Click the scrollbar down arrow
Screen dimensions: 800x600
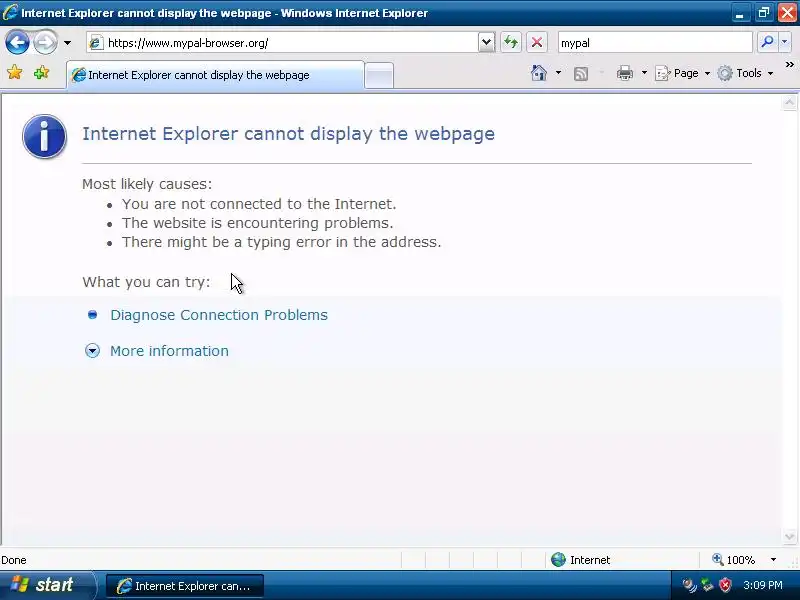(789, 536)
